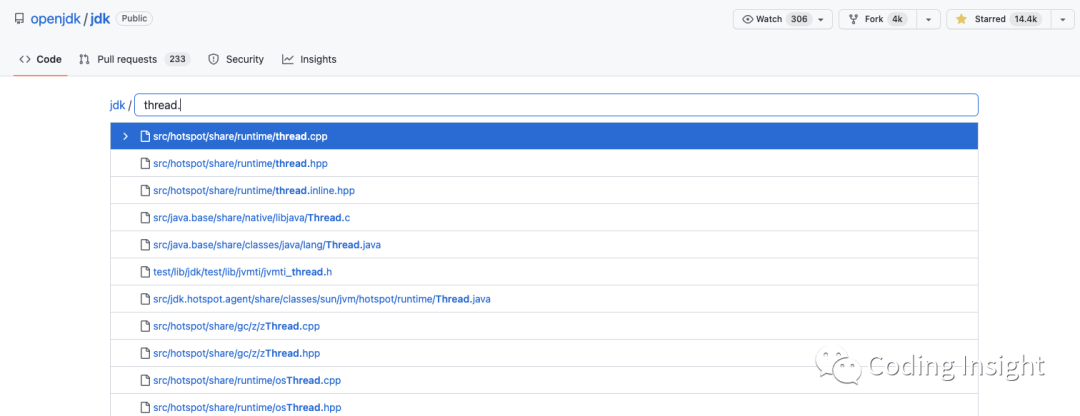
Task: Click file icon of zThread.cpp row
Action: [x=145, y=326]
